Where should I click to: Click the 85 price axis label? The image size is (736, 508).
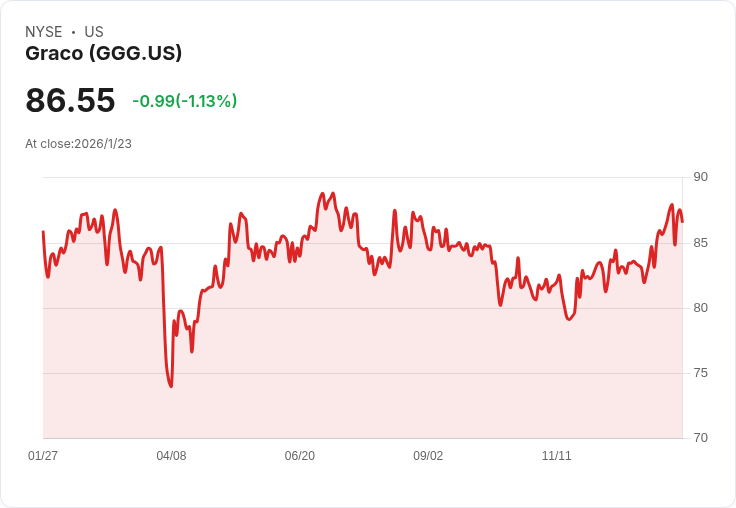pos(700,243)
